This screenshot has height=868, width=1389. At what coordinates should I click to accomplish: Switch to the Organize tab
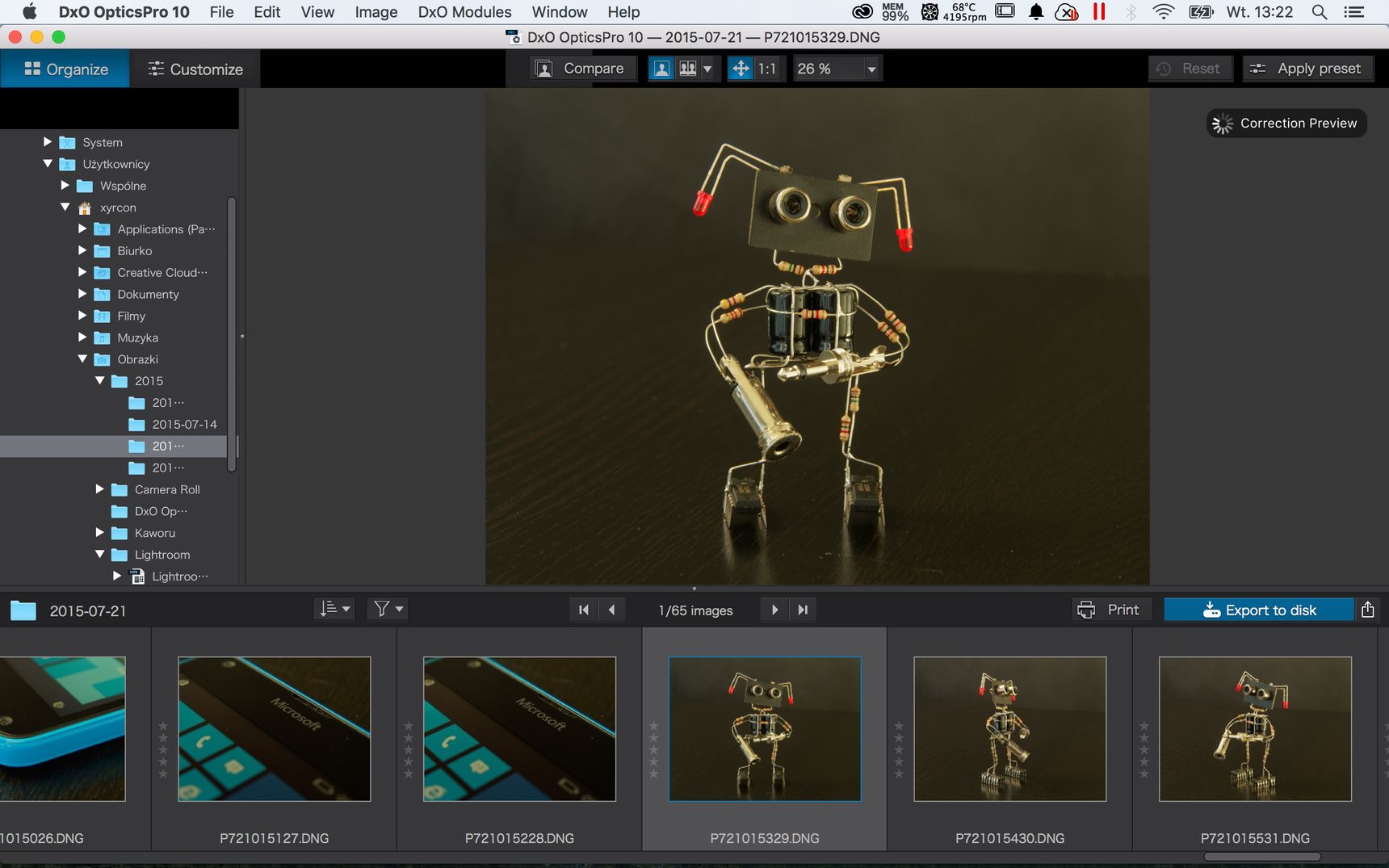point(65,69)
